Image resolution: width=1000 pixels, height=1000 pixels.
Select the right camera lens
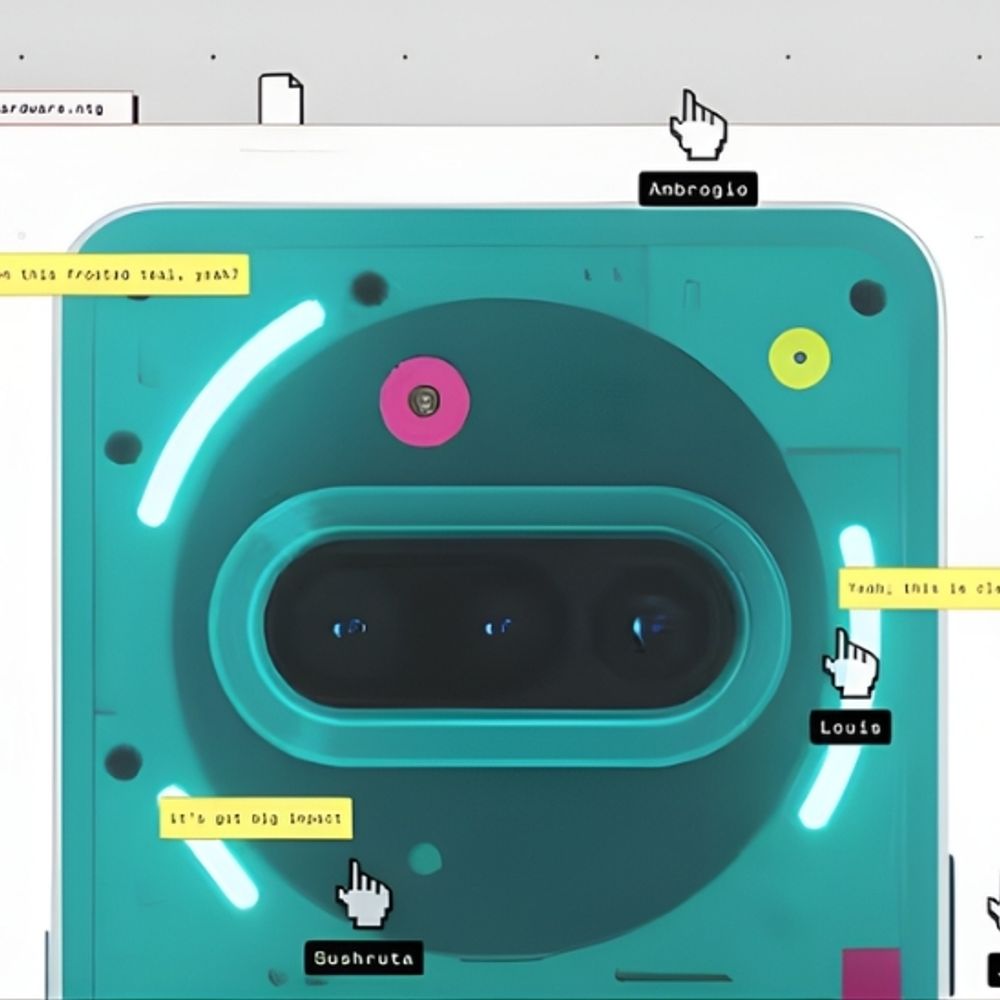[645, 627]
